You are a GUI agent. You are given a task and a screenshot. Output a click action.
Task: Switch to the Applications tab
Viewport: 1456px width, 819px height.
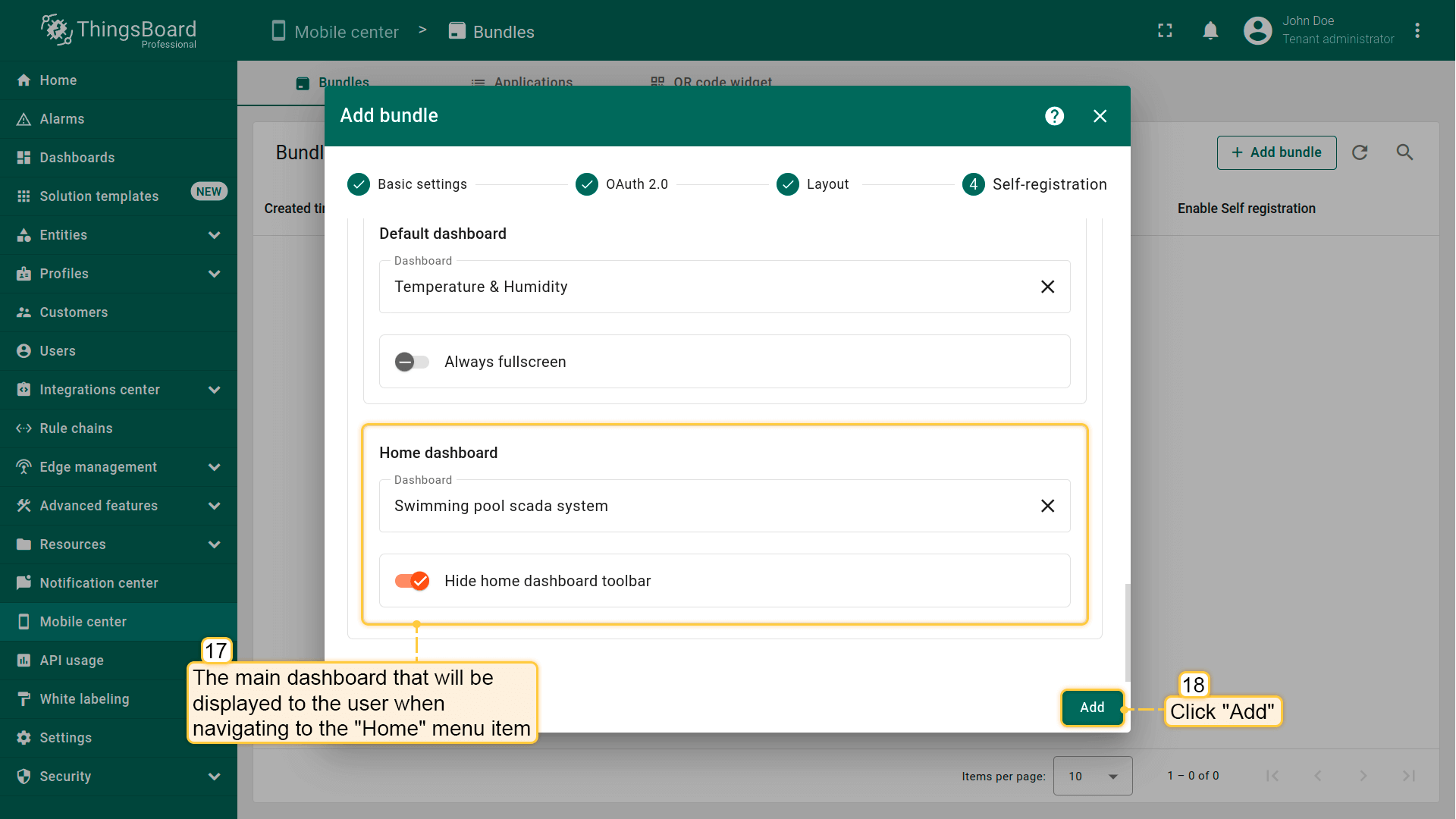click(x=532, y=82)
